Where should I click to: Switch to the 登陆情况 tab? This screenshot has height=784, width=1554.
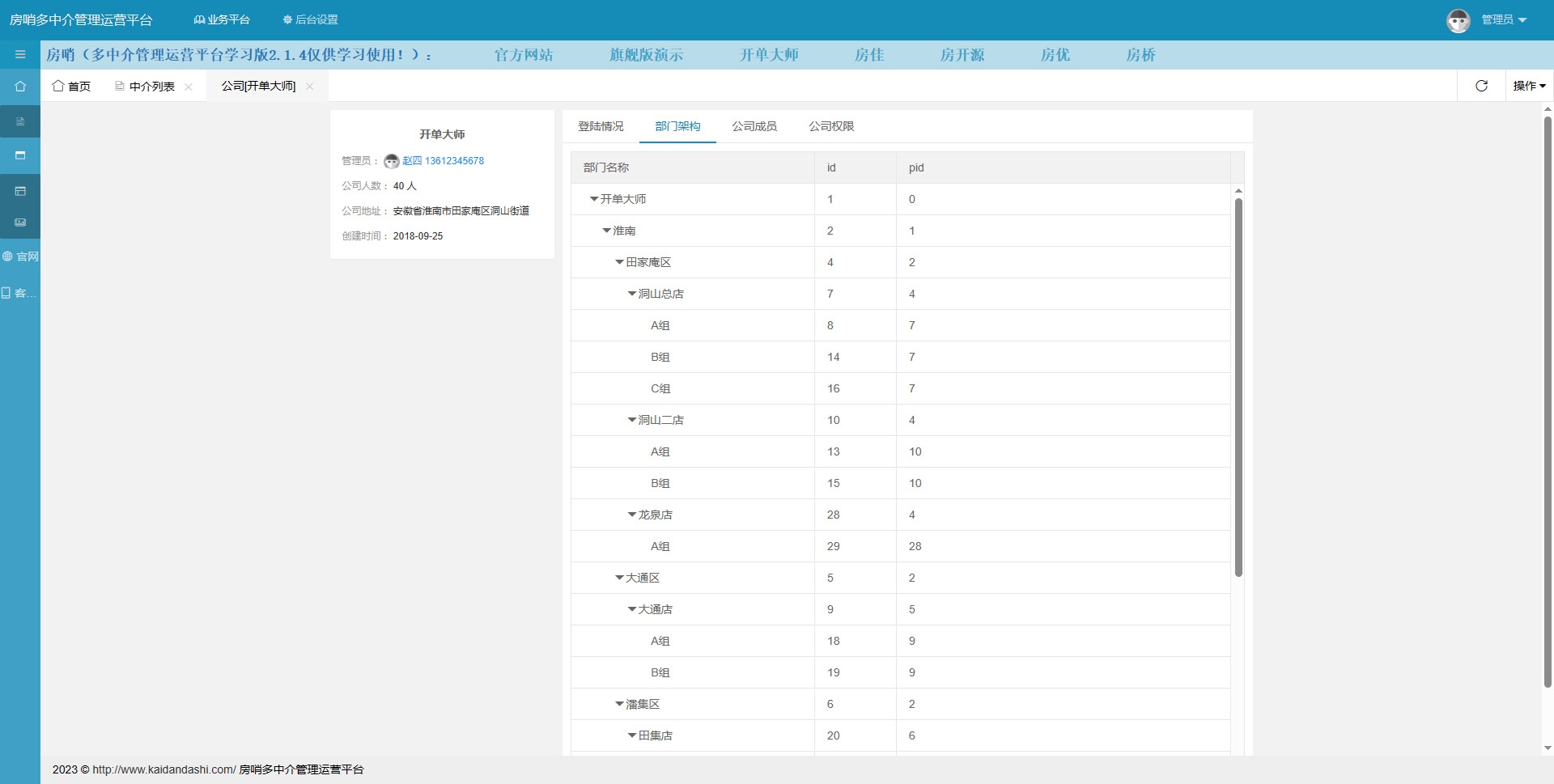click(x=601, y=126)
